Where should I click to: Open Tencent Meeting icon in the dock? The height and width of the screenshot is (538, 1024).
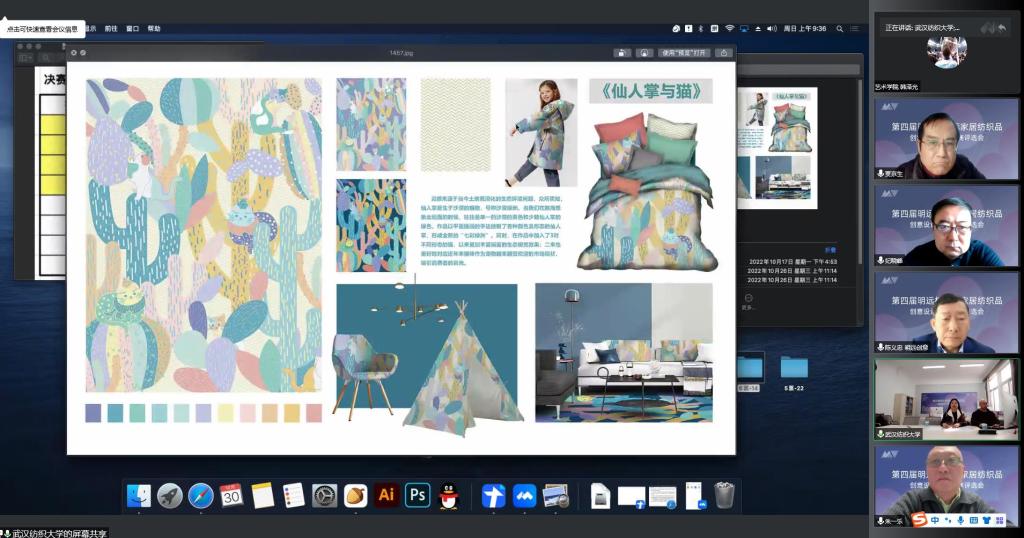pos(524,495)
